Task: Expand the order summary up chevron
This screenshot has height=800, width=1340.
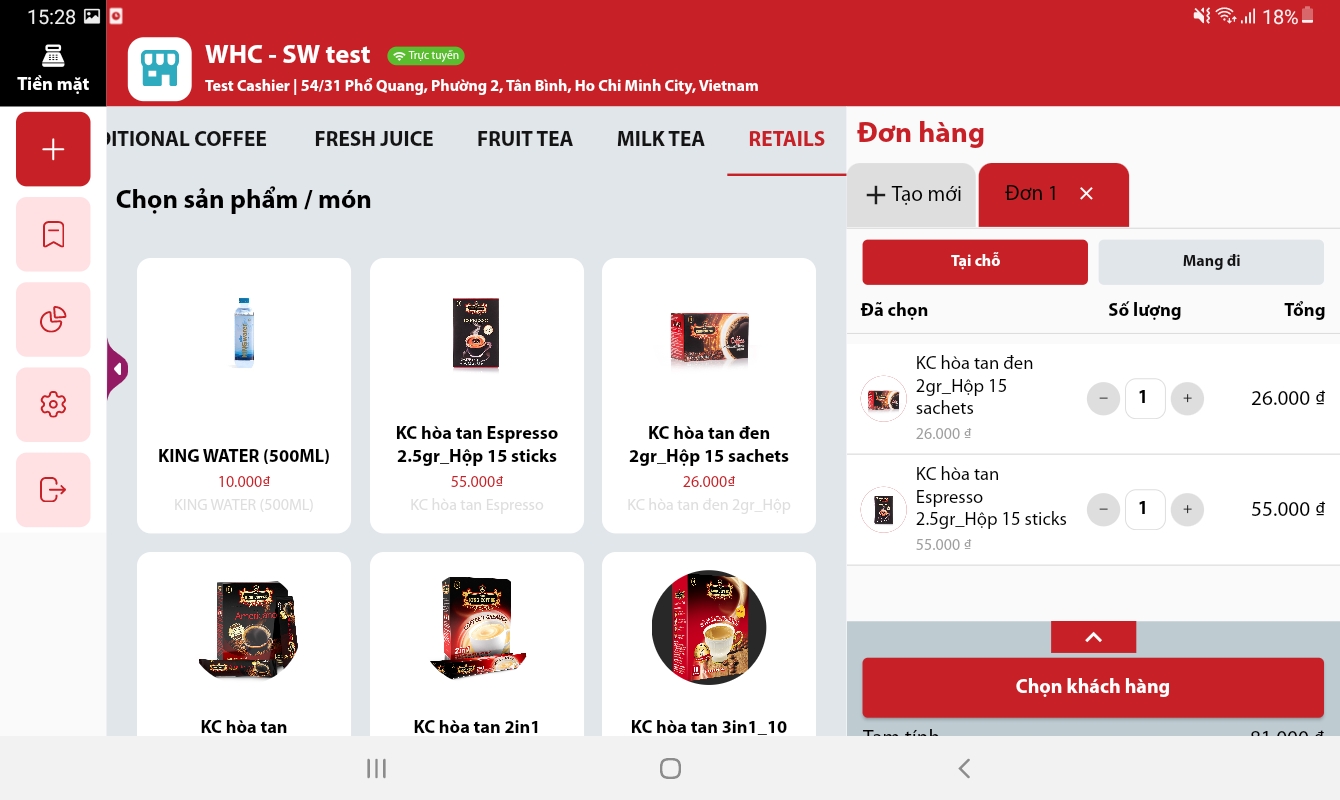Action: (1093, 637)
